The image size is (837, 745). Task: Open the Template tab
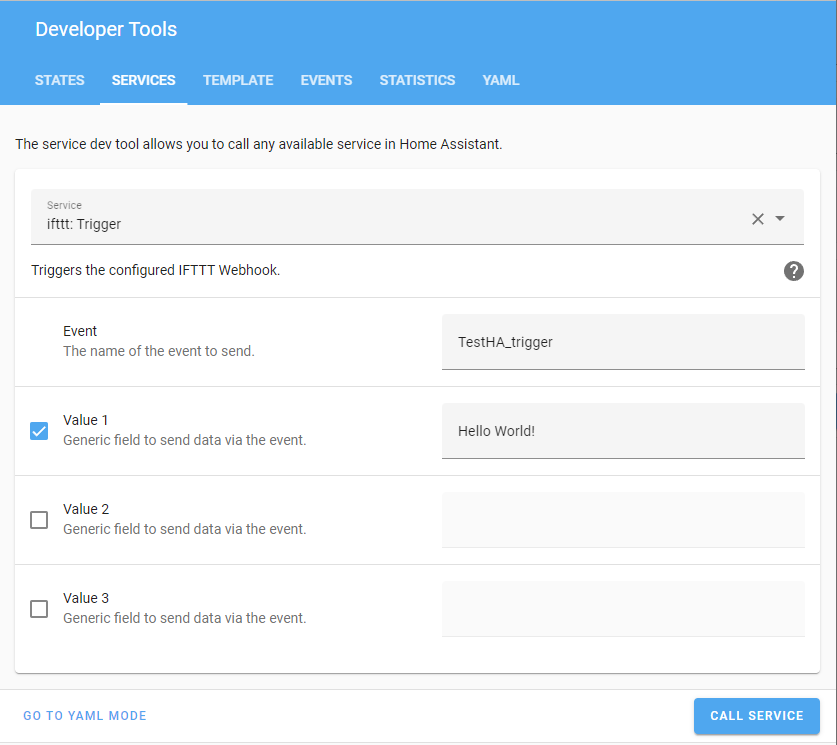pyautogui.click(x=238, y=80)
